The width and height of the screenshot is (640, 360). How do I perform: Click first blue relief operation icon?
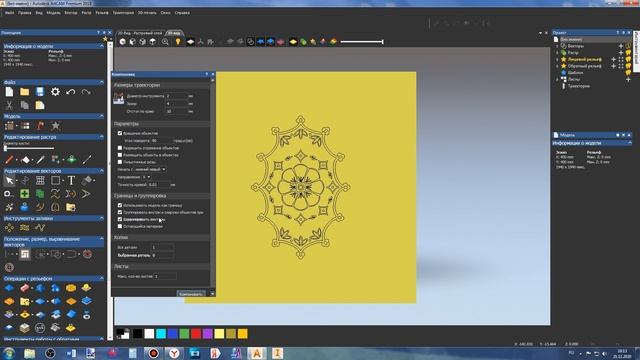click(x=9, y=288)
